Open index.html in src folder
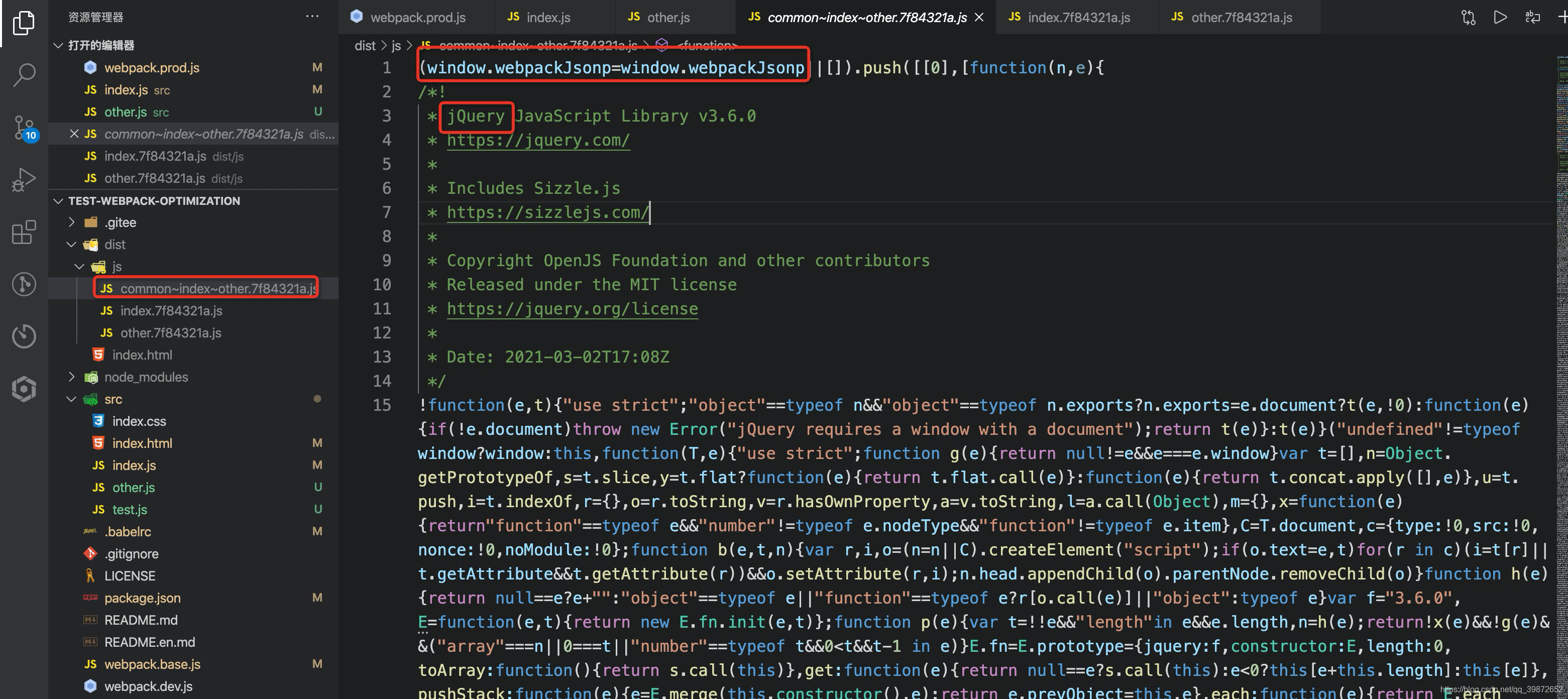1568x699 pixels. pos(193,443)
